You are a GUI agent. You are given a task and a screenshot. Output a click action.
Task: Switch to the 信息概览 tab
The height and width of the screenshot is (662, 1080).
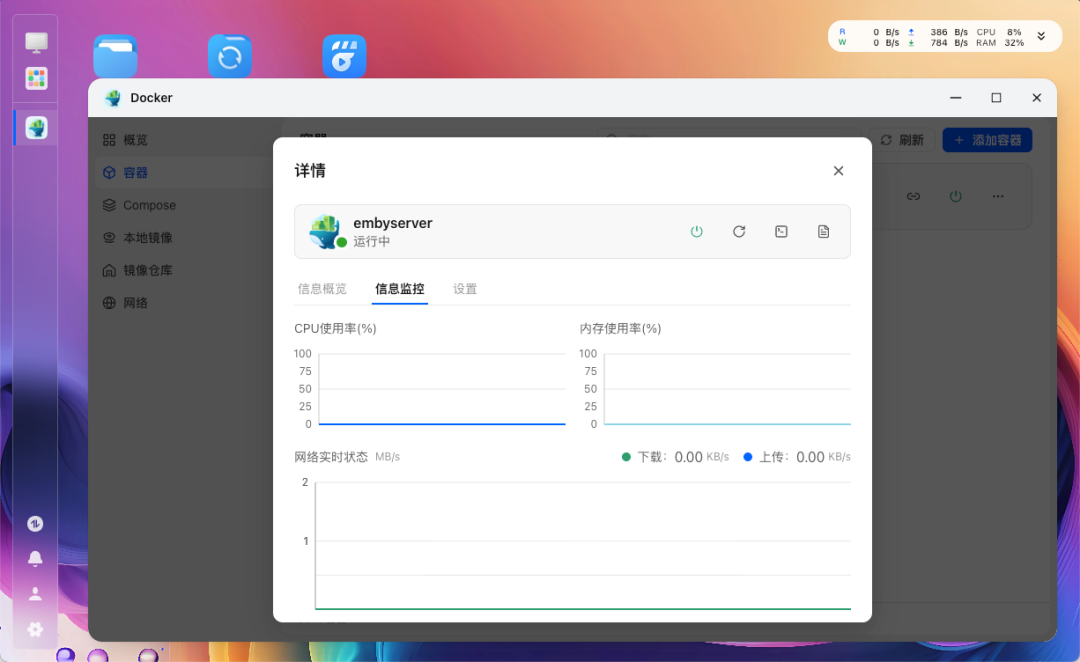pyautogui.click(x=322, y=288)
